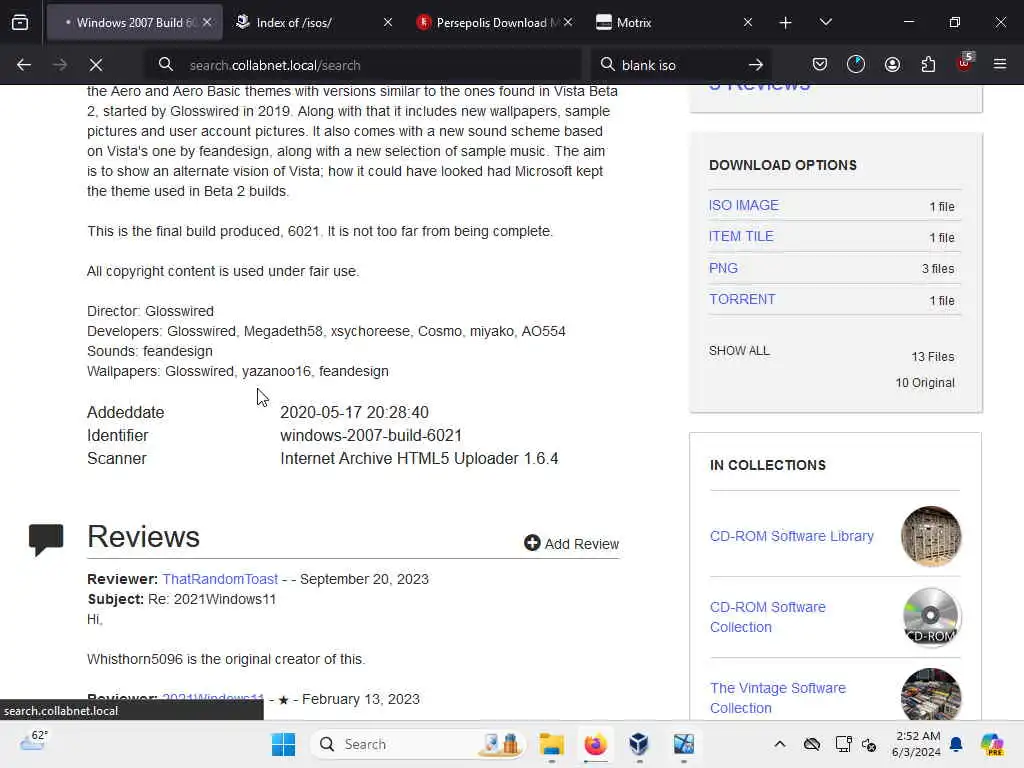Open CD-ROM Software Library collection link

coord(792,536)
